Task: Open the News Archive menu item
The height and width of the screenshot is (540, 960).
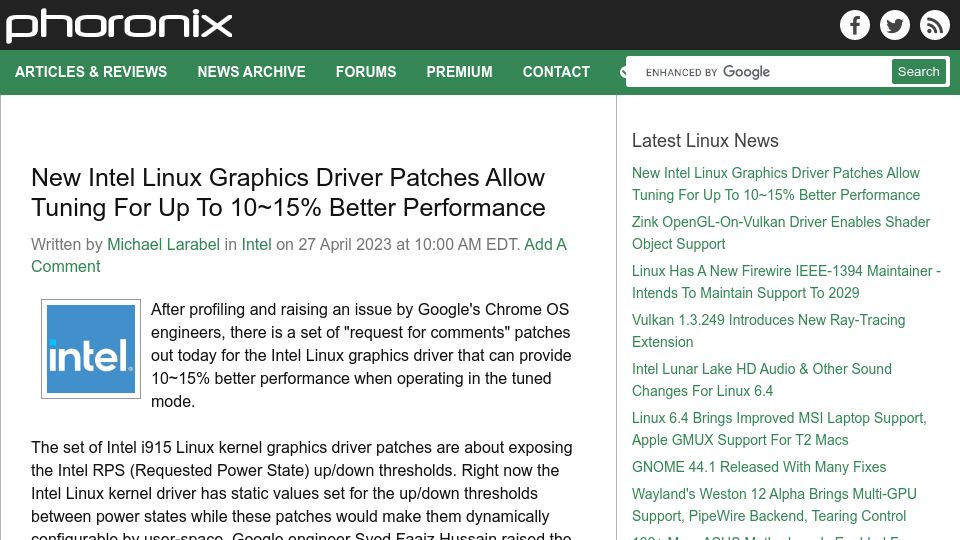Action: coord(251,72)
